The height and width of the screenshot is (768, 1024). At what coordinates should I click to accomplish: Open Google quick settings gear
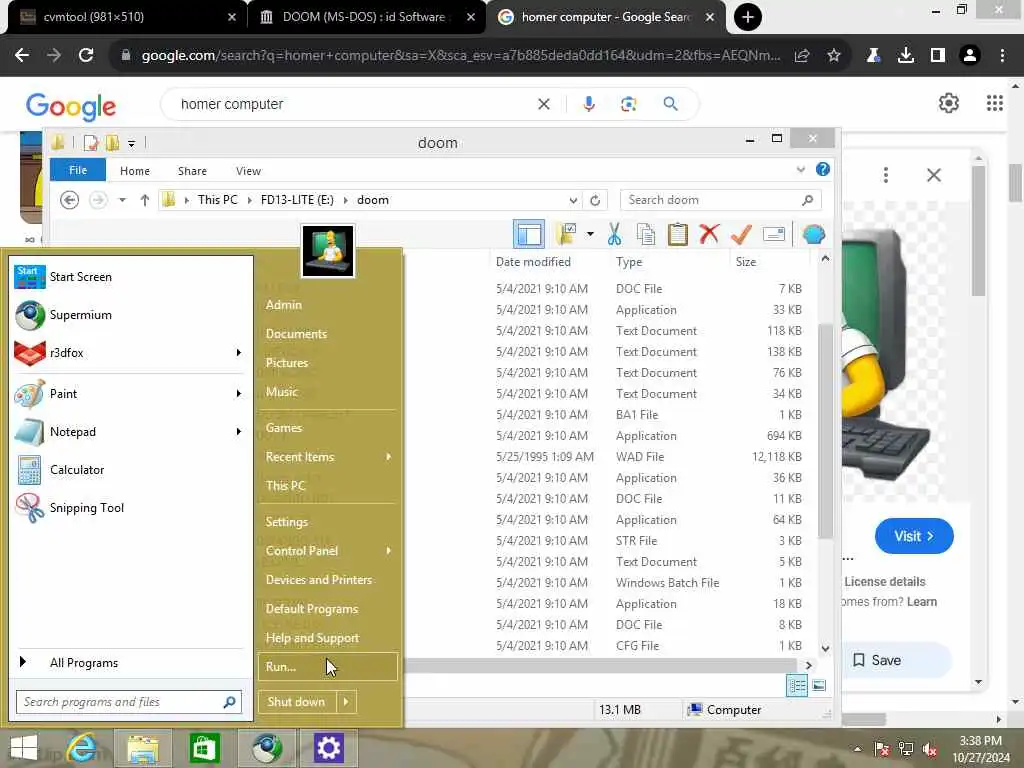coord(949,103)
